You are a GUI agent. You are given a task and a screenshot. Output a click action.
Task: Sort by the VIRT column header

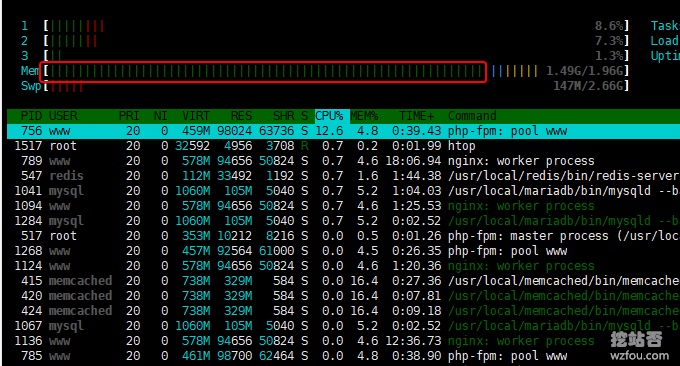[x=196, y=116]
